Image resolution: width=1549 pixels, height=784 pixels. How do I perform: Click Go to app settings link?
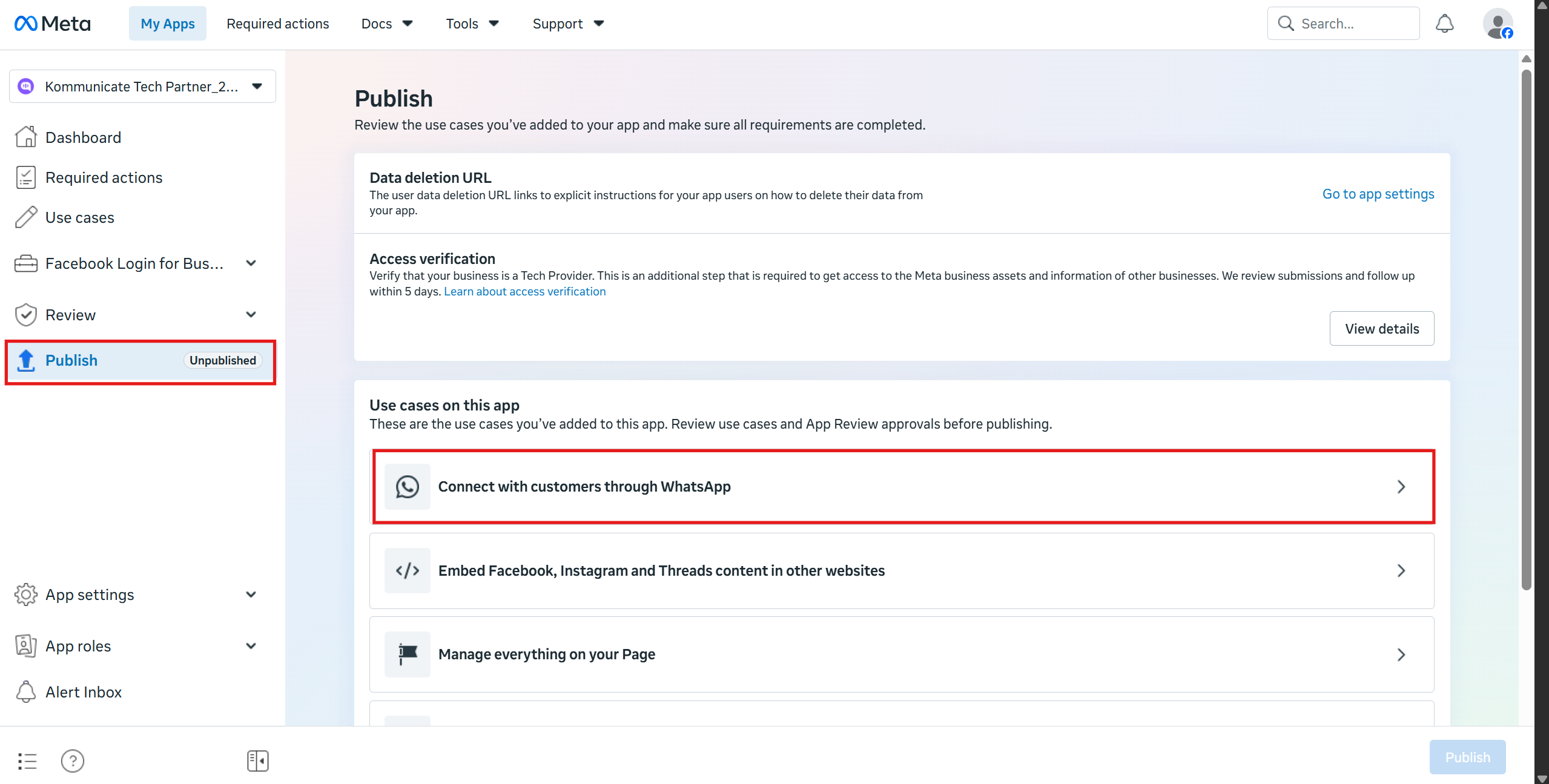1378,194
